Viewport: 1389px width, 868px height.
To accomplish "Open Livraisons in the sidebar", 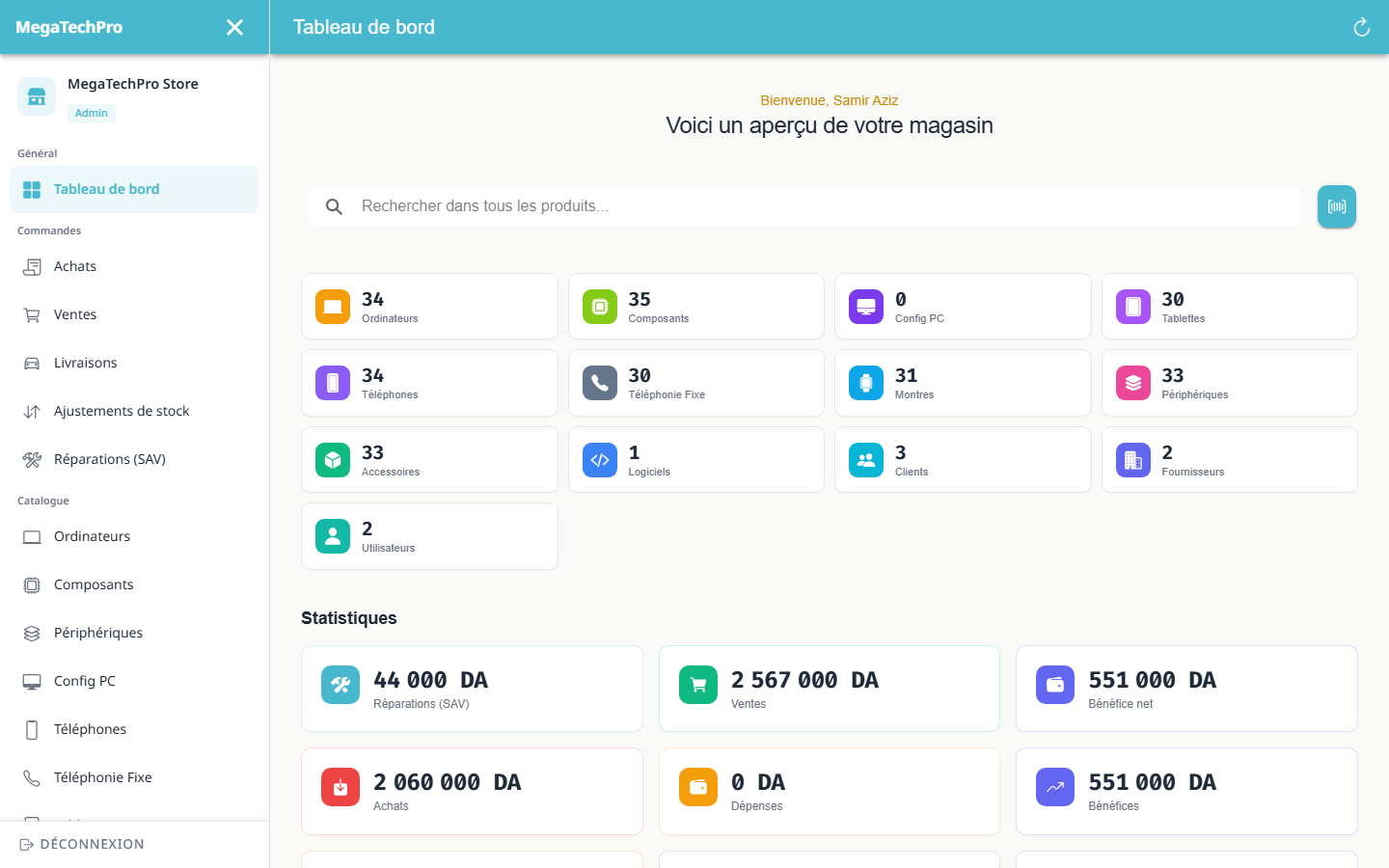I will point(134,363).
